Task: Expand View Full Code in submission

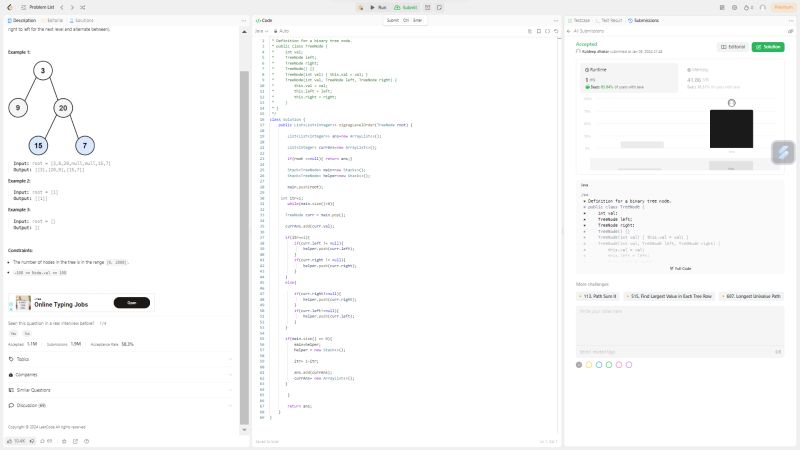Action: point(680,268)
